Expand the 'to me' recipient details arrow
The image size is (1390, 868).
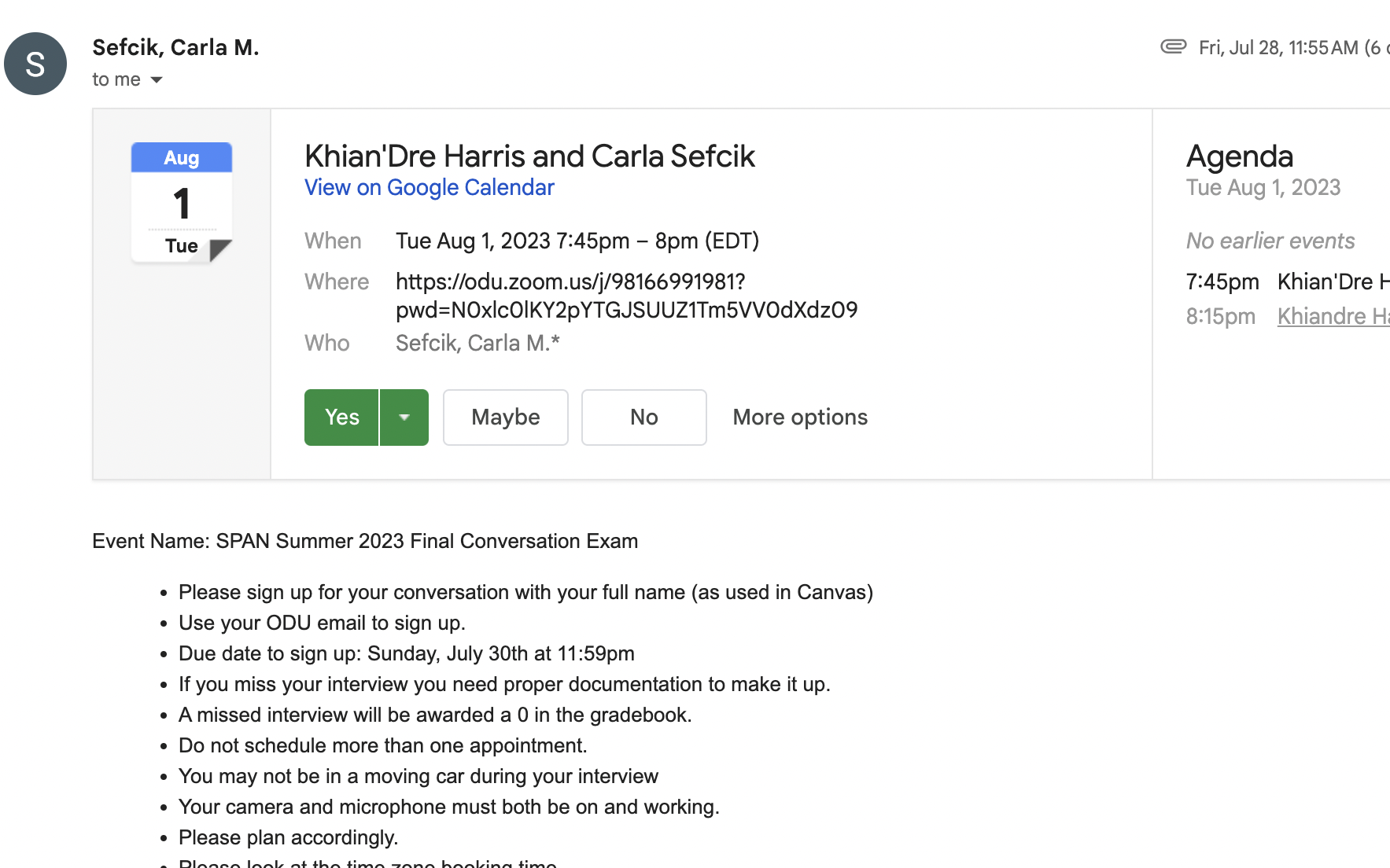click(157, 79)
